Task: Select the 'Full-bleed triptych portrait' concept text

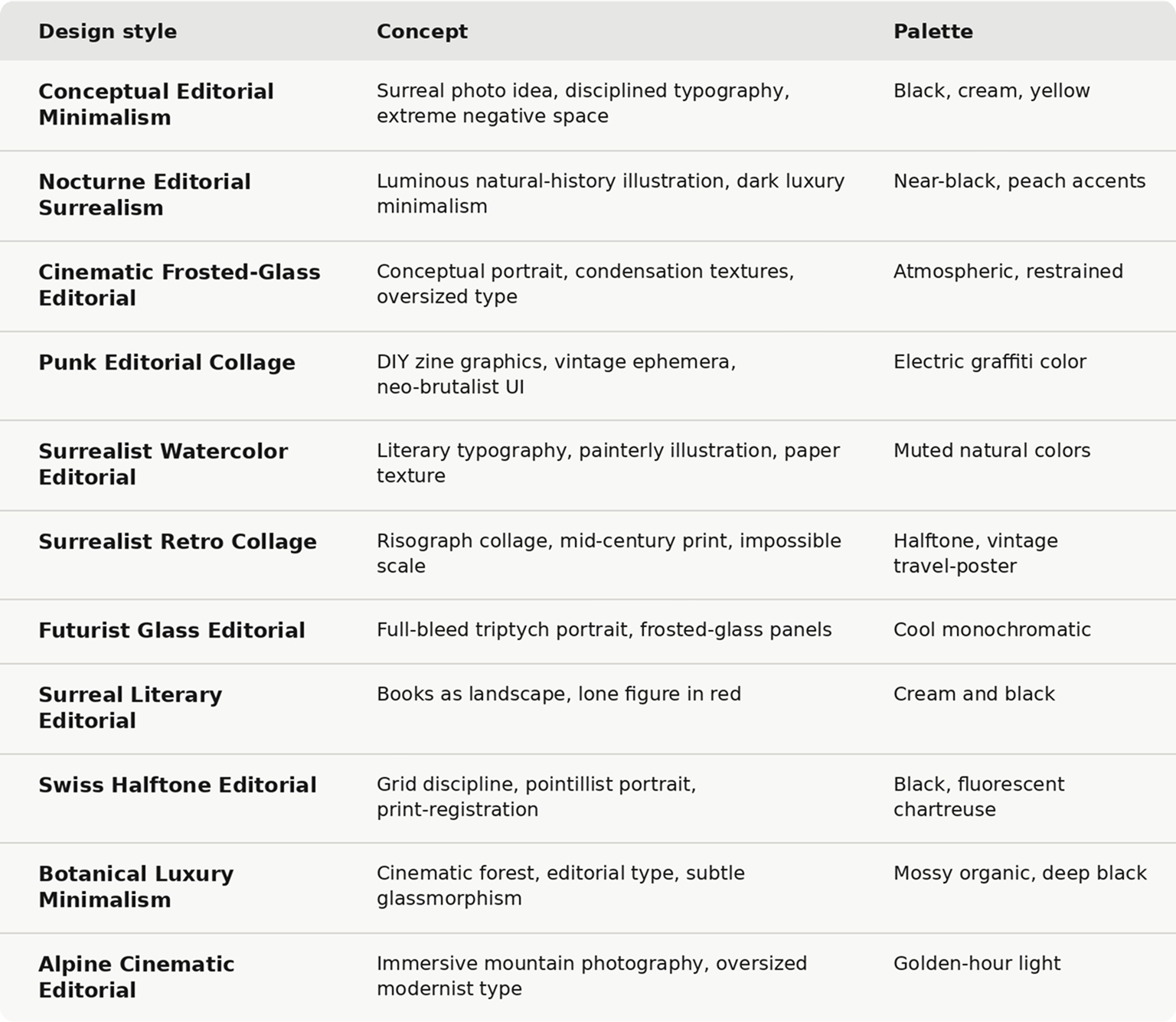Action: coord(505,629)
